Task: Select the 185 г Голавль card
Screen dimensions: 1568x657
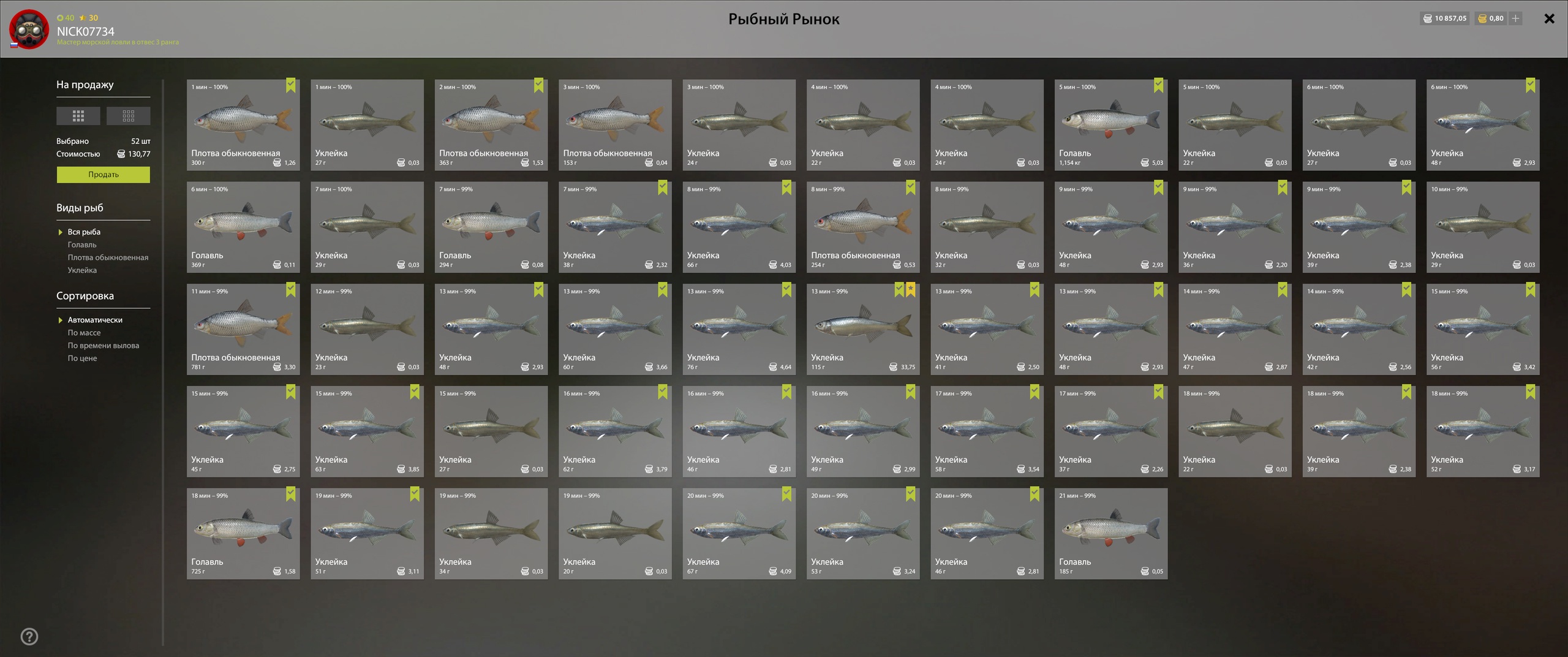Action: (x=1111, y=534)
